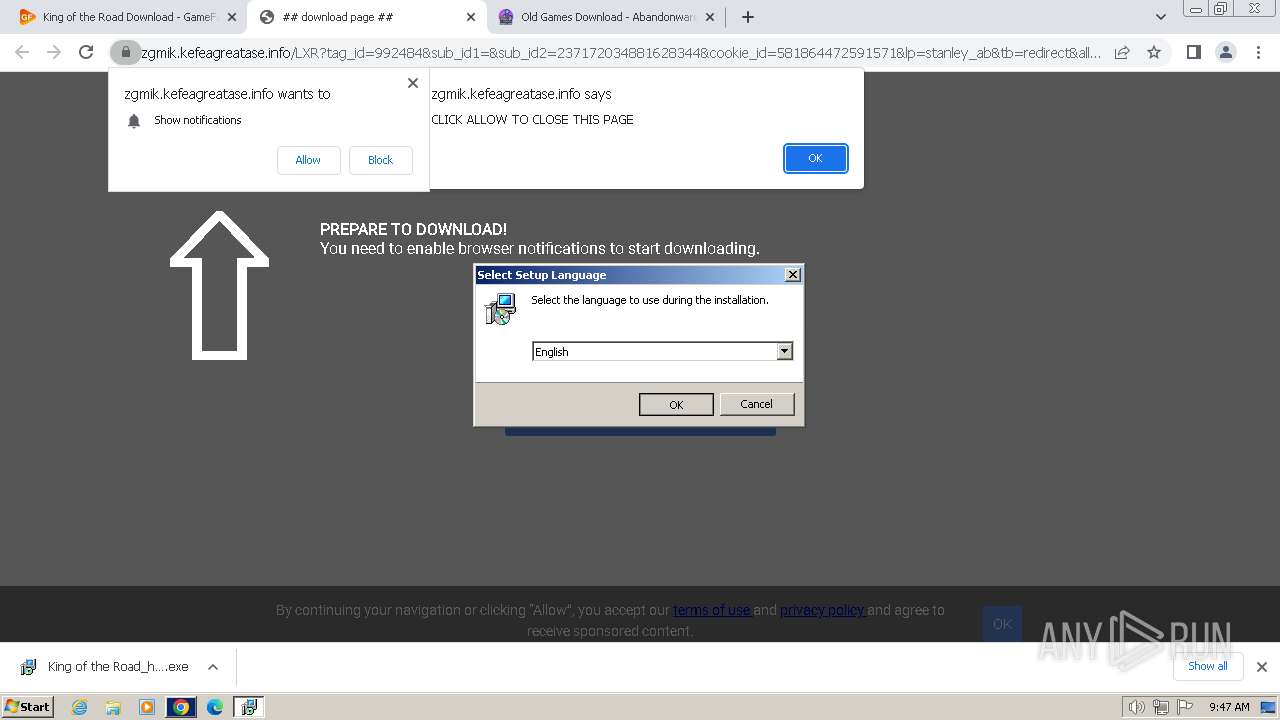Open the Windows Start menu
This screenshot has width=1280, height=720.
28,706
